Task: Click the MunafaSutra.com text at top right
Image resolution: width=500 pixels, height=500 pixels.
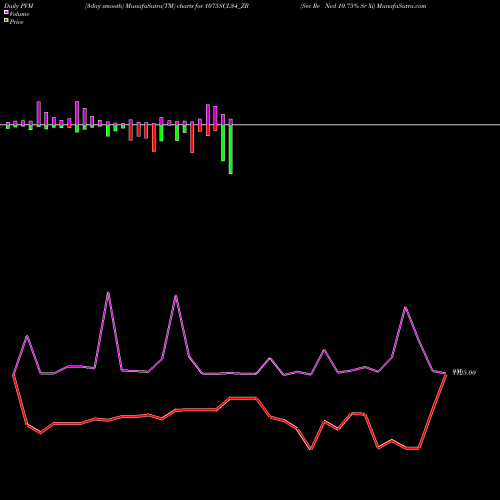Action: [x=401, y=6]
